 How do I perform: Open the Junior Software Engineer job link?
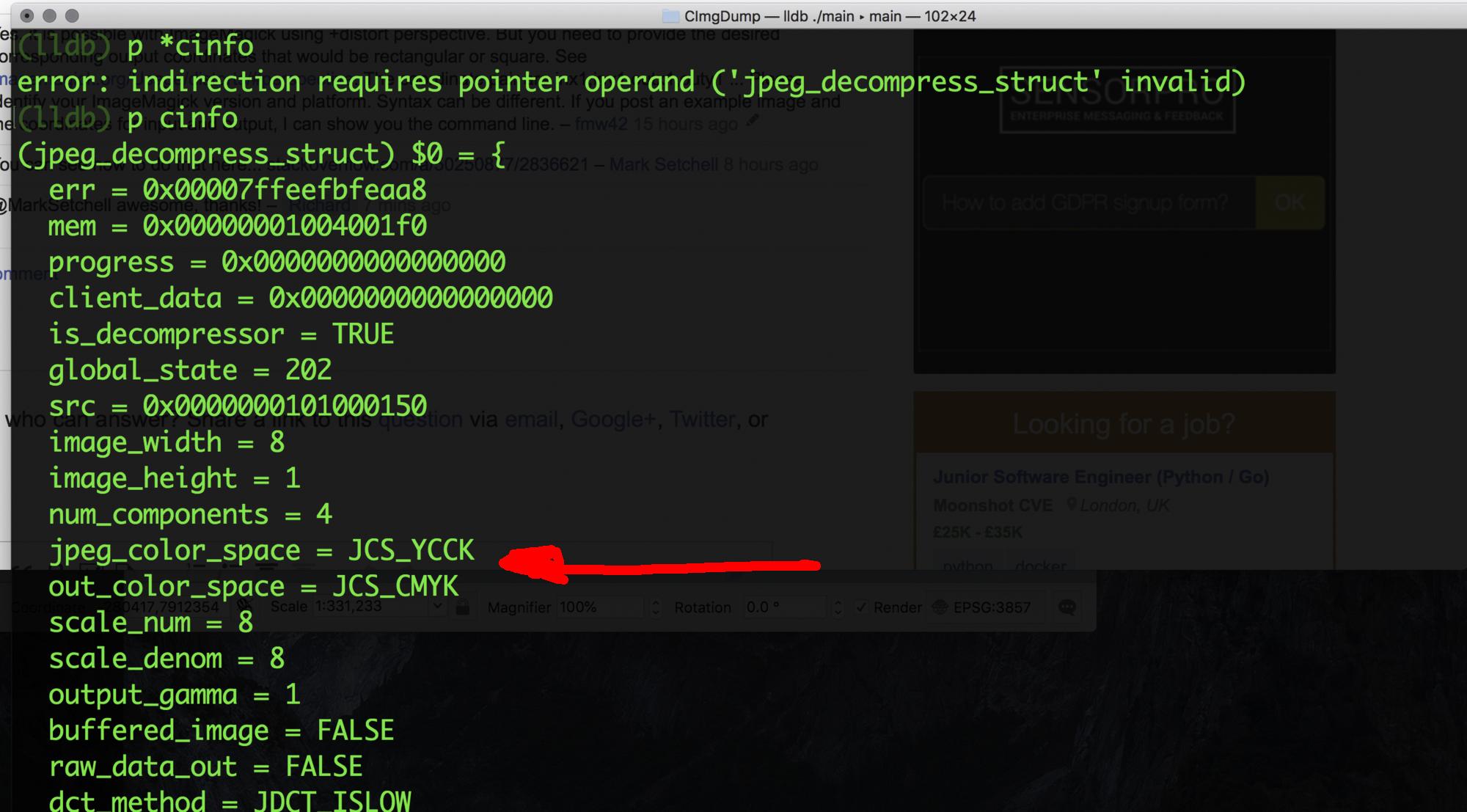1100,477
